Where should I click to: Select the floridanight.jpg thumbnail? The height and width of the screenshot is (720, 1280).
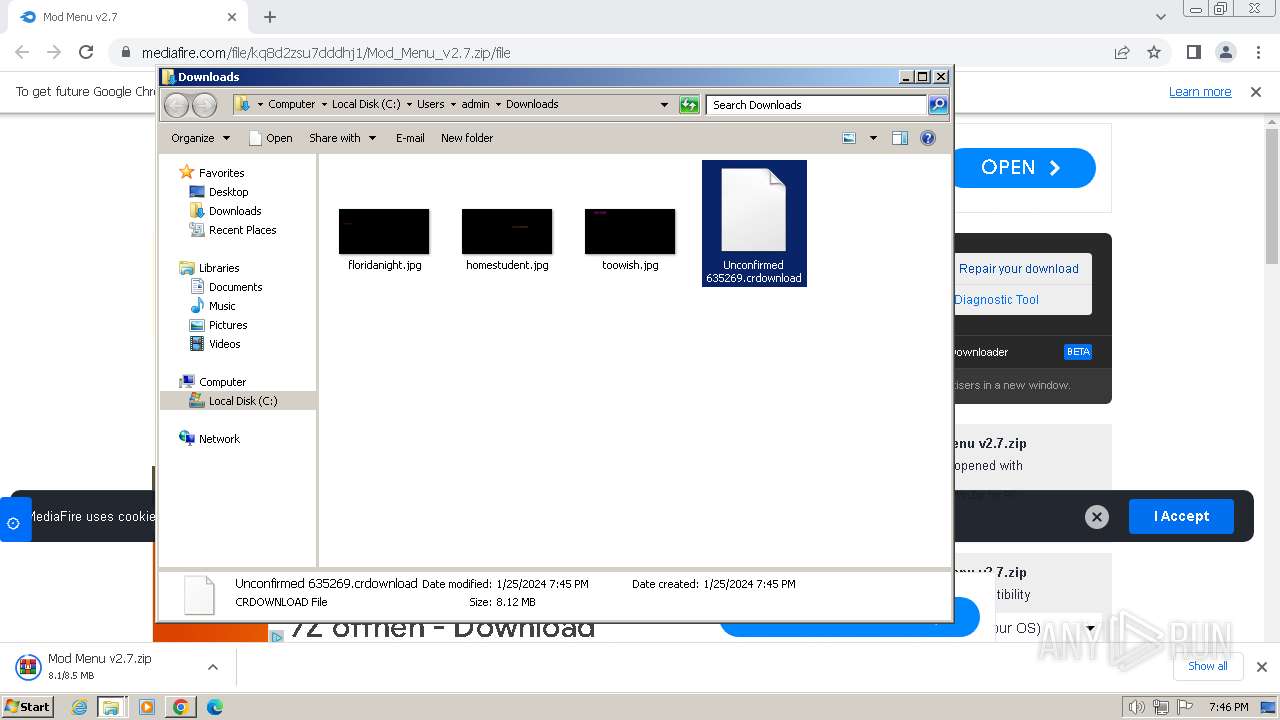tap(384, 231)
